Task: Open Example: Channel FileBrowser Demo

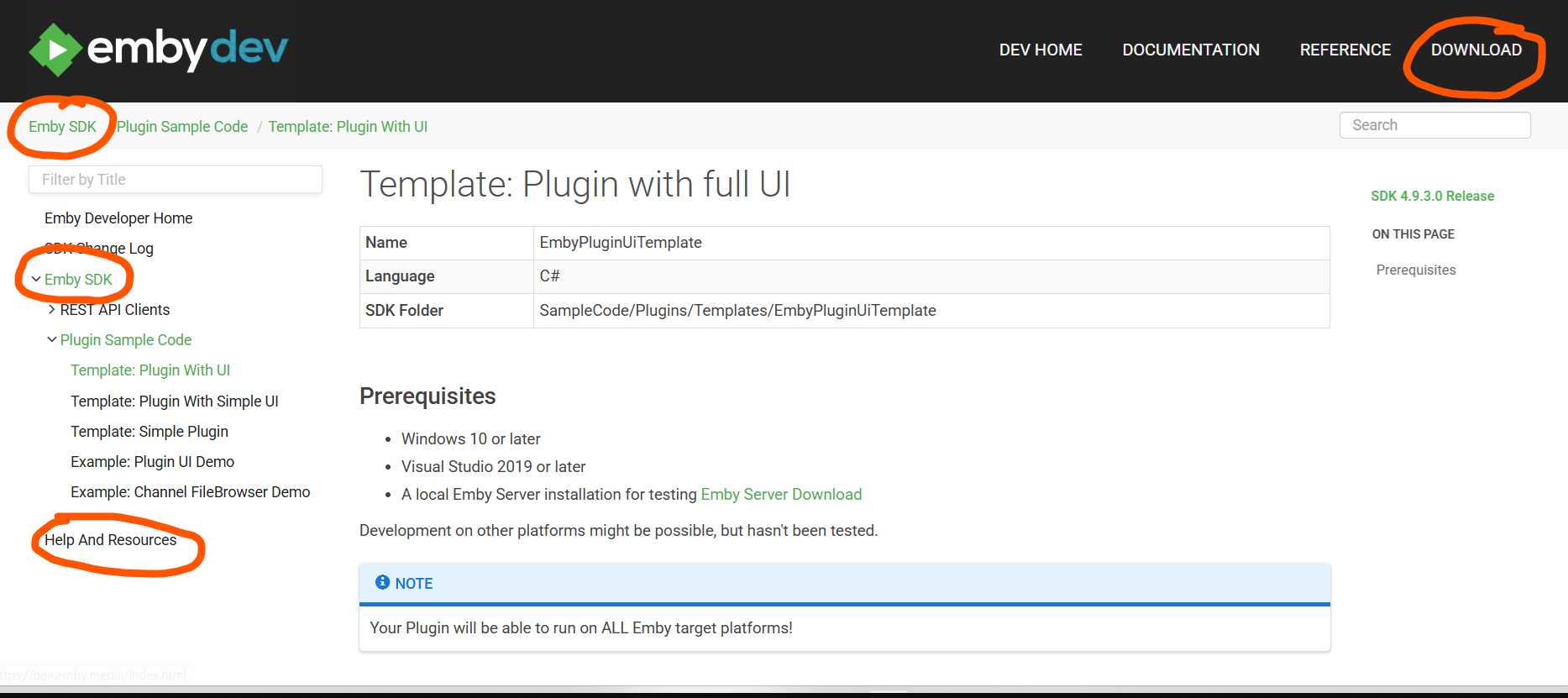Action: tap(190, 491)
